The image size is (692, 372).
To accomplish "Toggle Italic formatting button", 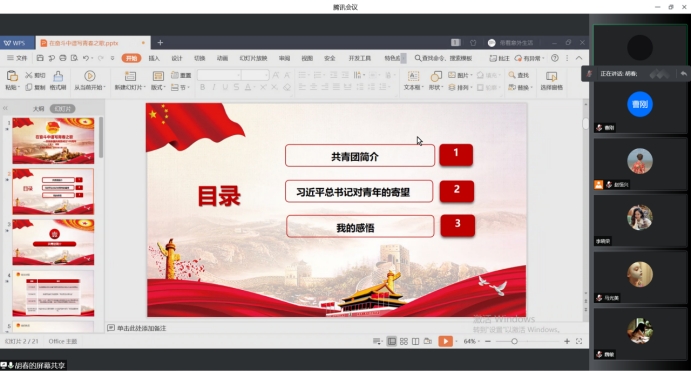I will (x=214, y=87).
